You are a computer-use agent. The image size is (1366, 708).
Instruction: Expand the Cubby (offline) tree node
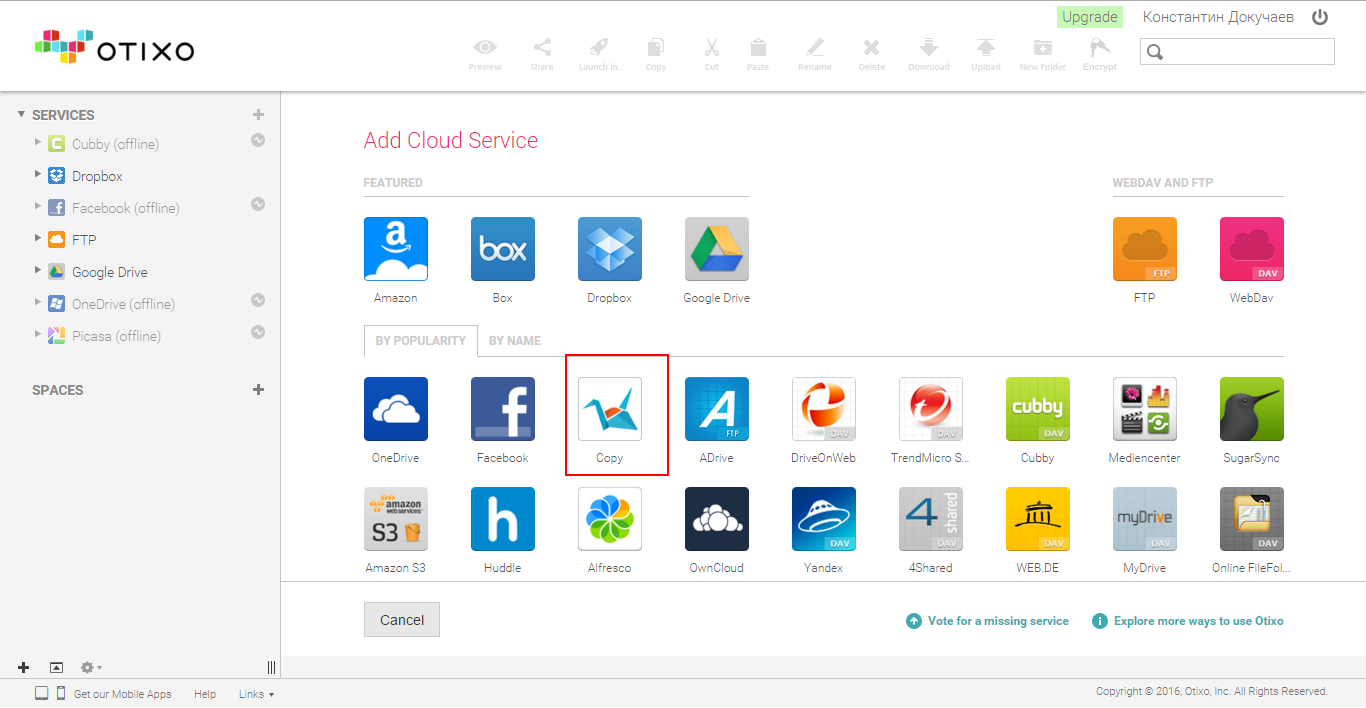tap(38, 142)
